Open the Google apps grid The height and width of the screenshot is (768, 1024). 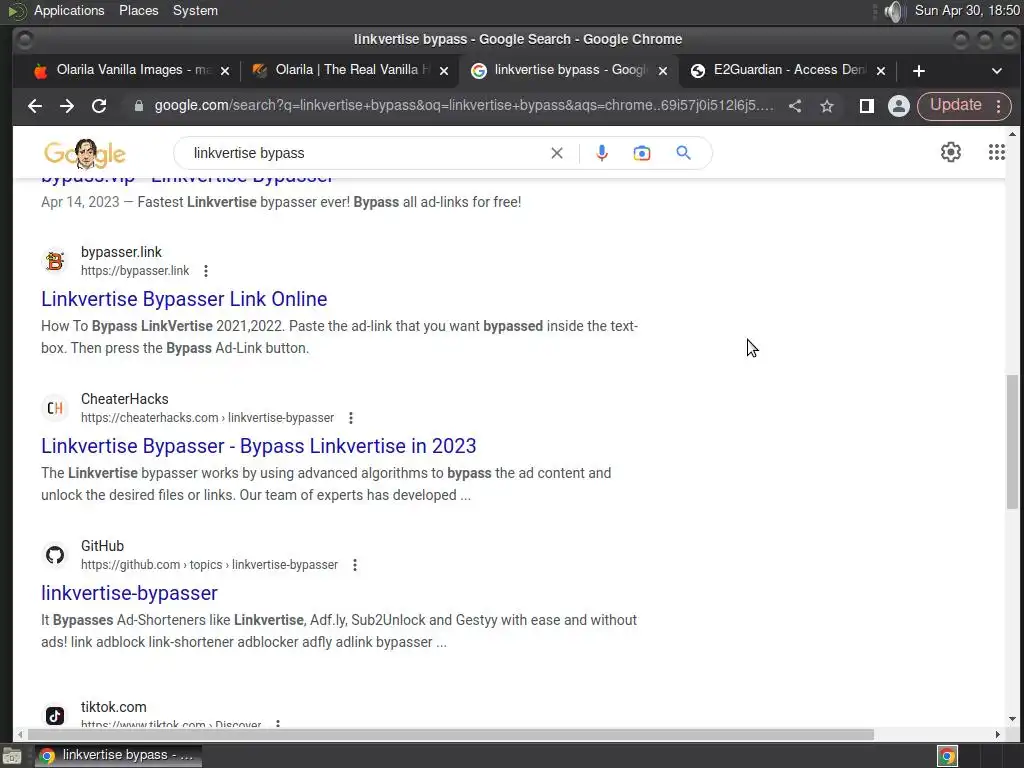pyautogui.click(x=996, y=152)
